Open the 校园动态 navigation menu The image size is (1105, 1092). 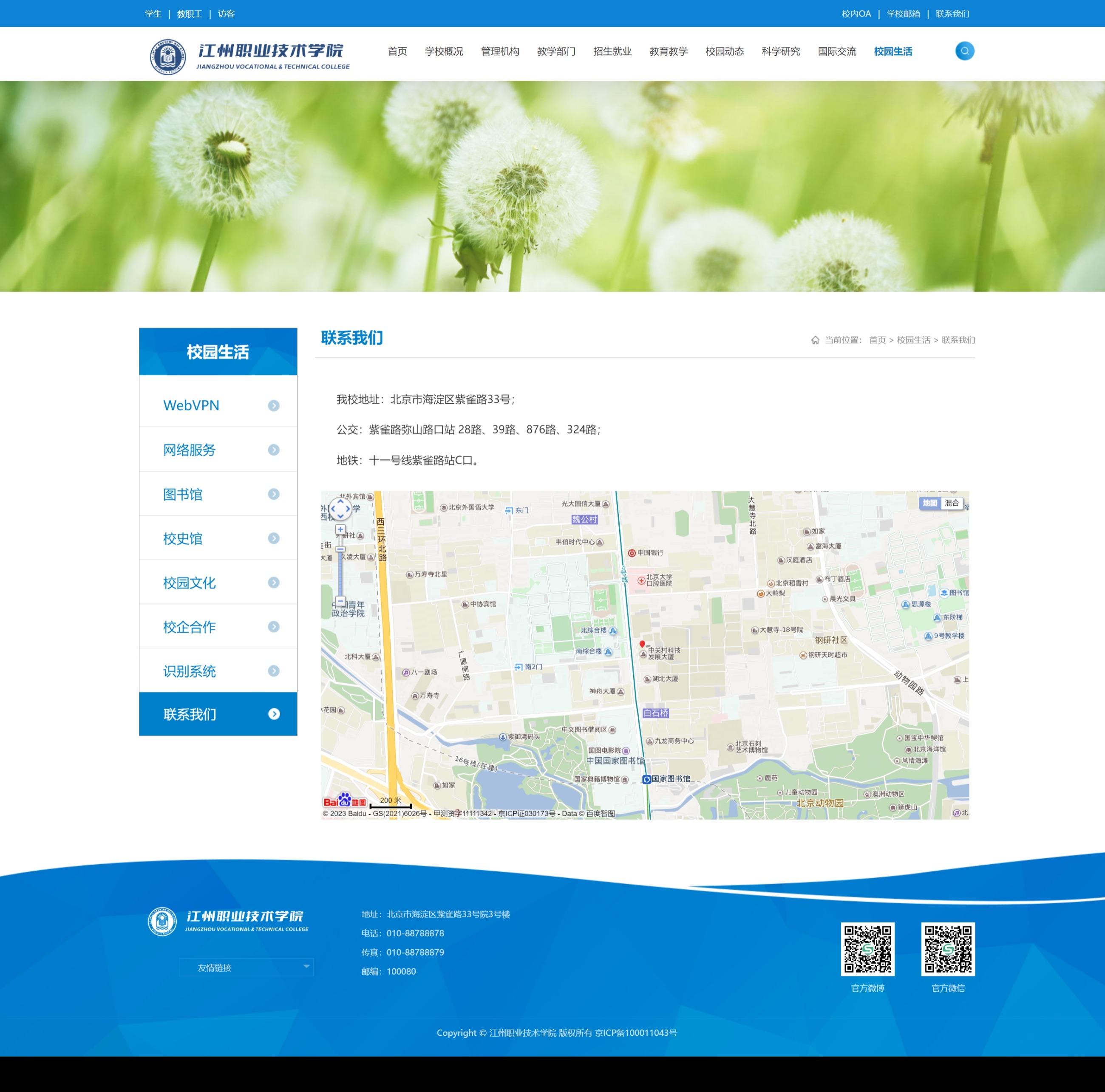[x=724, y=51]
